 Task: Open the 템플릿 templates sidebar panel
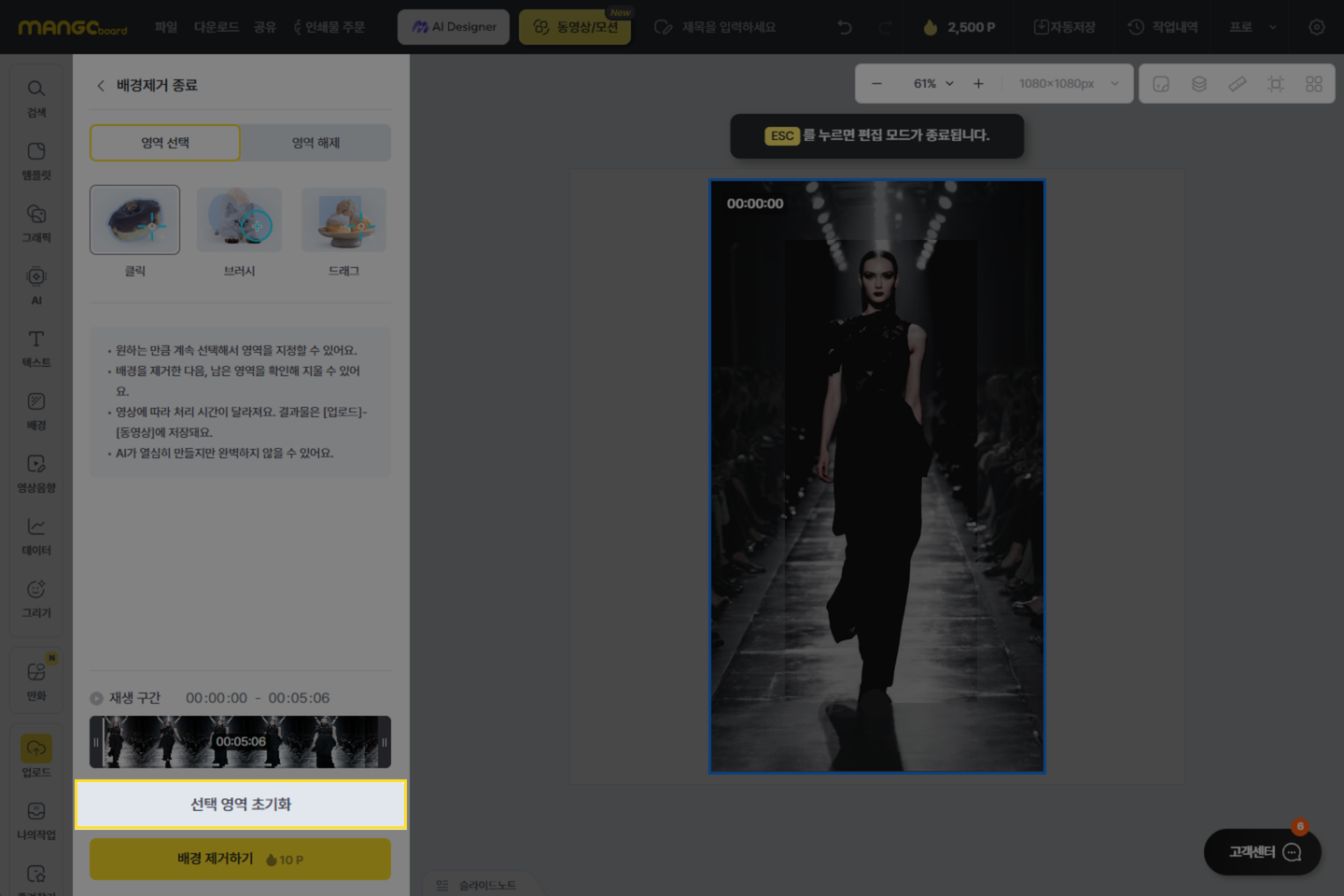click(x=36, y=161)
